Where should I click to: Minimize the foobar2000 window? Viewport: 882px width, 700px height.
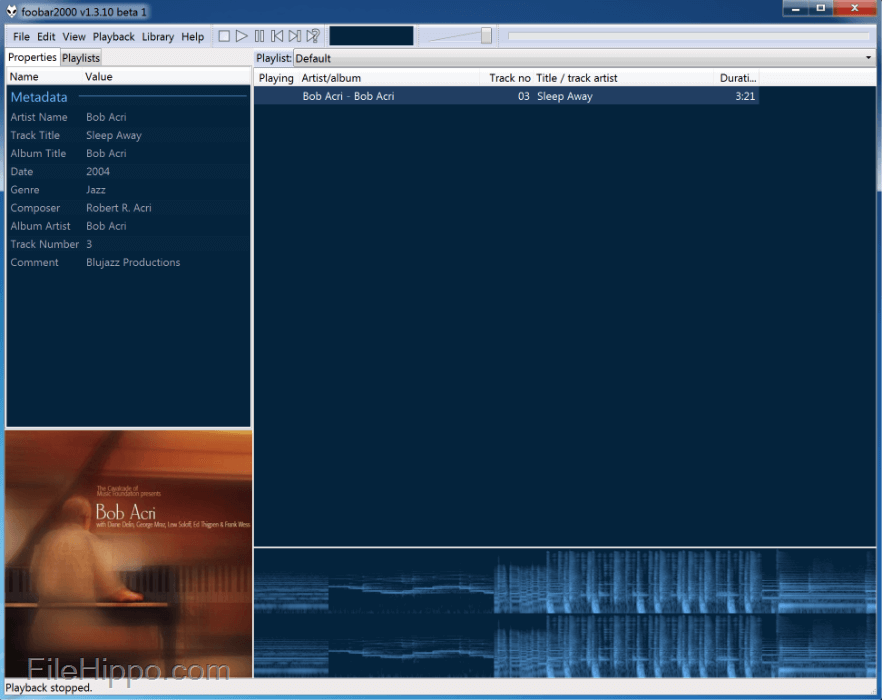point(795,8)
